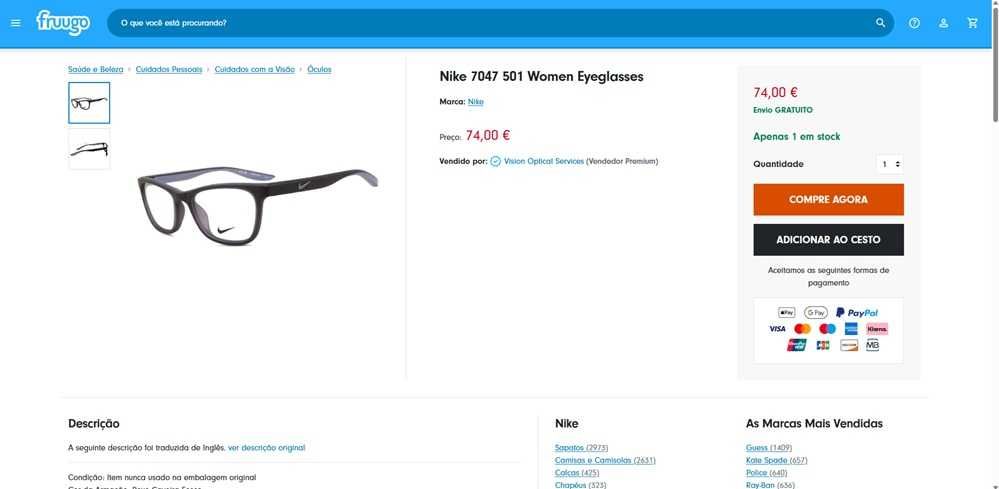Select the side view glasses thumbnail
Viewport: 999px width, 489px height.
(89, 149)
